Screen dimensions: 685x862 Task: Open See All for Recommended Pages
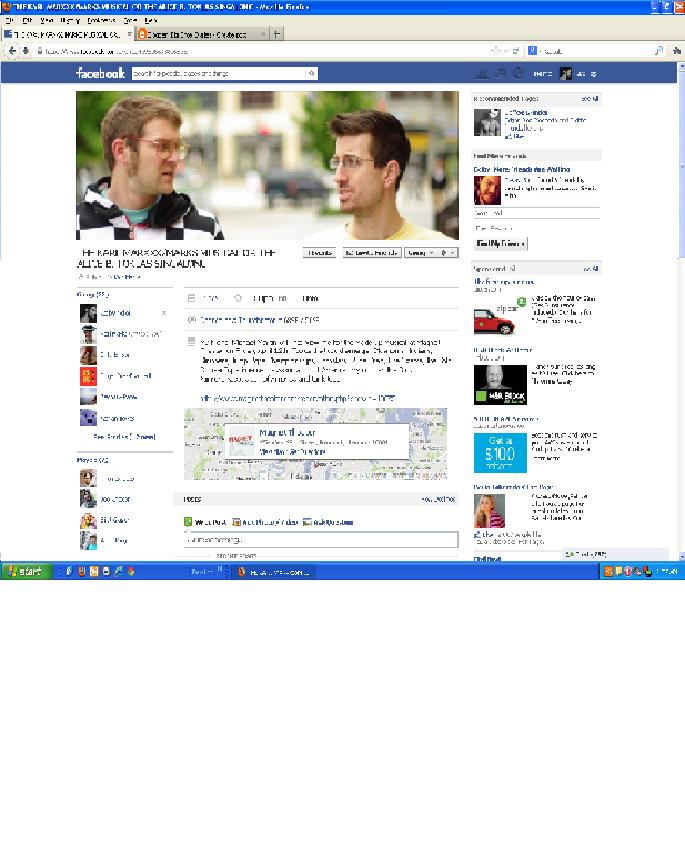click(x=590, y=98)
